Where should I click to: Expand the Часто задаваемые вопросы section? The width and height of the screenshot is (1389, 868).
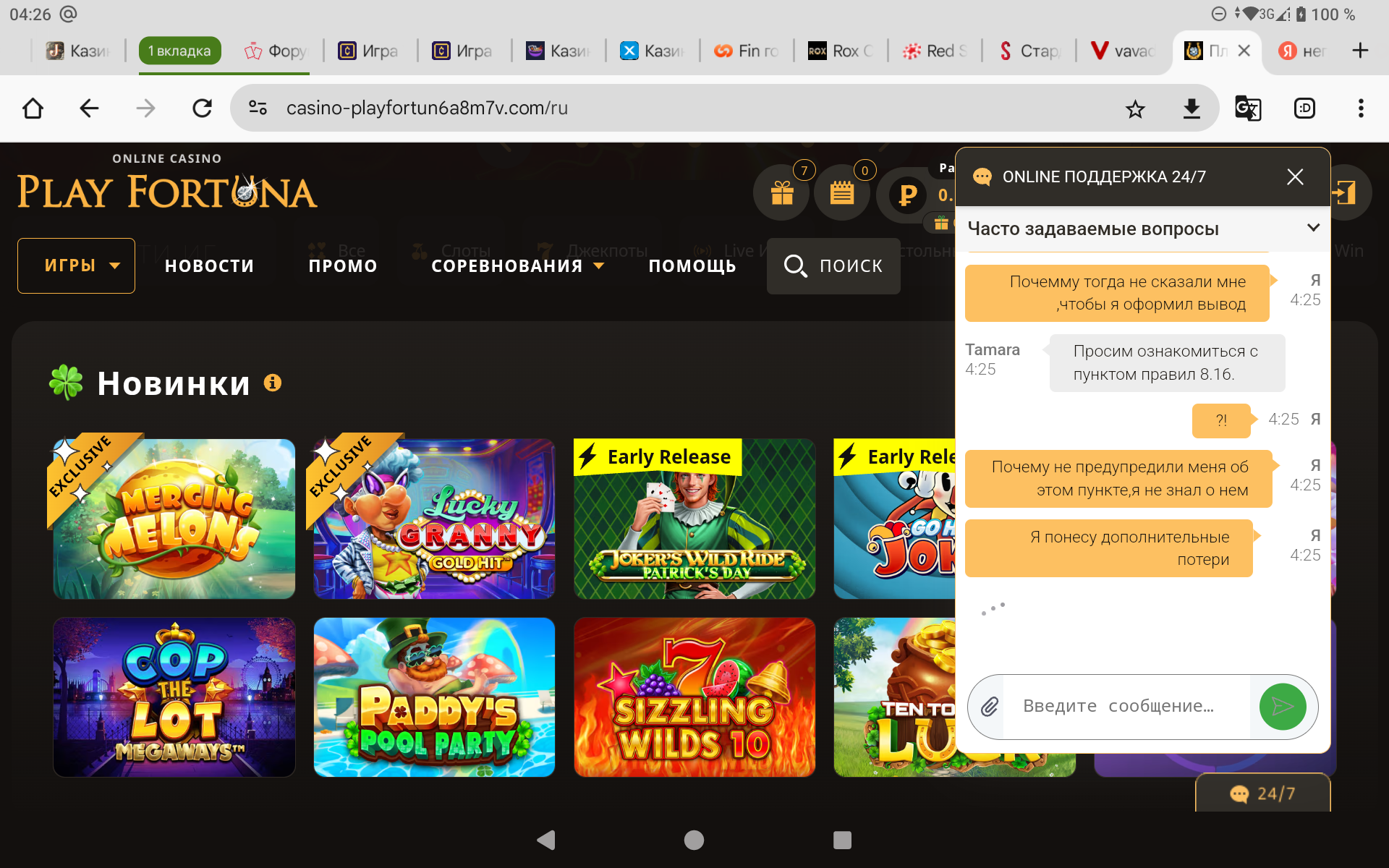click(x=1312, y=228)
